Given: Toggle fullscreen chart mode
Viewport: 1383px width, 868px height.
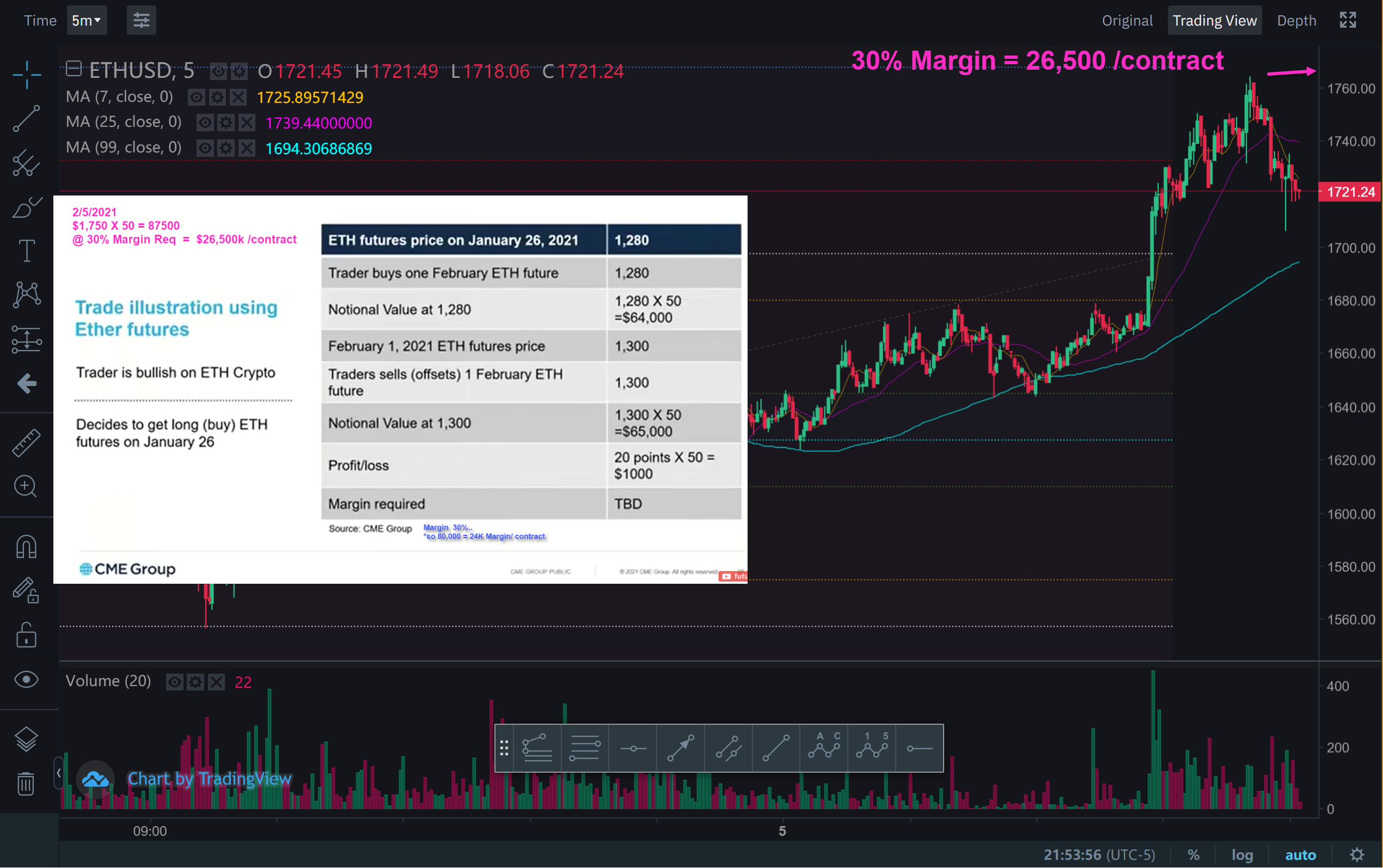Looking at the screenshot, I should coord(1348,21).
